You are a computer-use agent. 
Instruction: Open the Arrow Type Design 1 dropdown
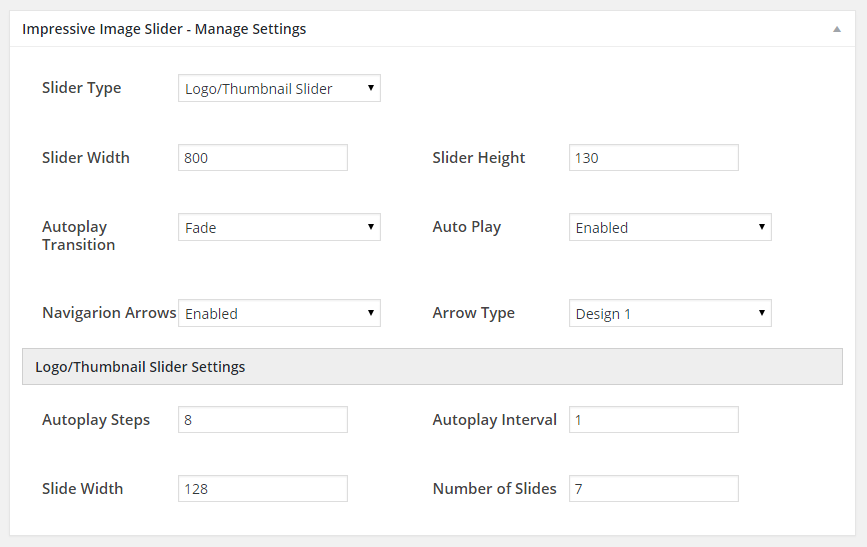tap(670, 313)
